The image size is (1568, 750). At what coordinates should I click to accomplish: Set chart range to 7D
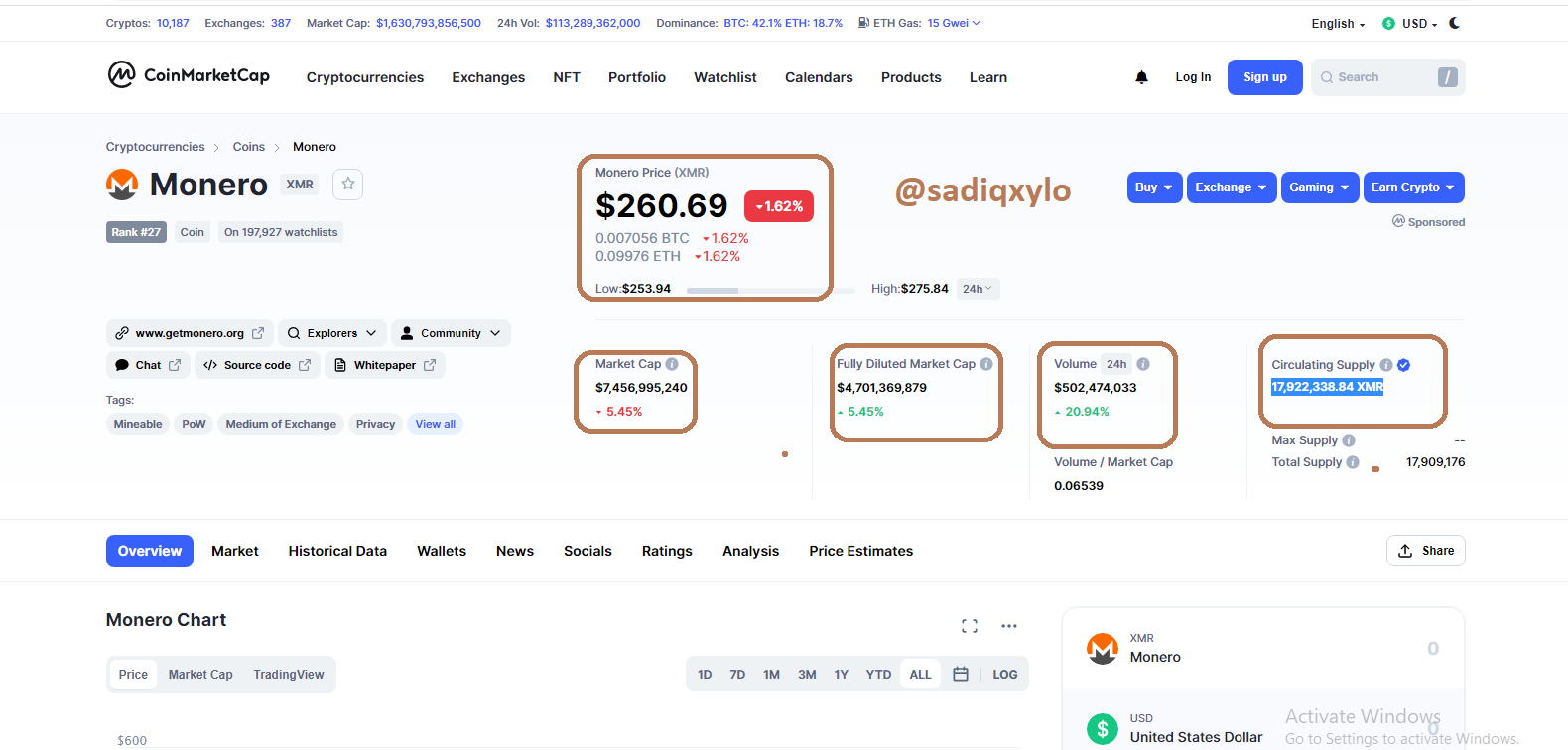[x=737, y=675]
